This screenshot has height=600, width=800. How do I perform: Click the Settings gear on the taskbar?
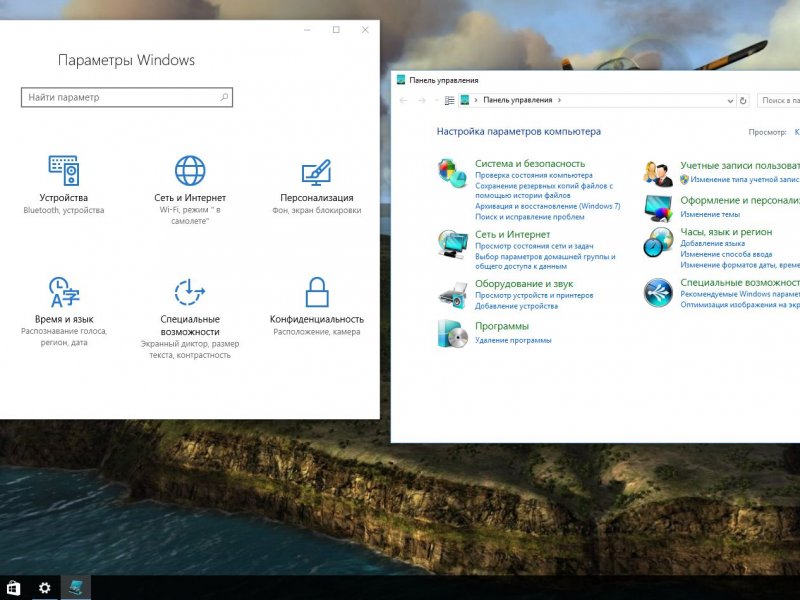click(45, 588)
